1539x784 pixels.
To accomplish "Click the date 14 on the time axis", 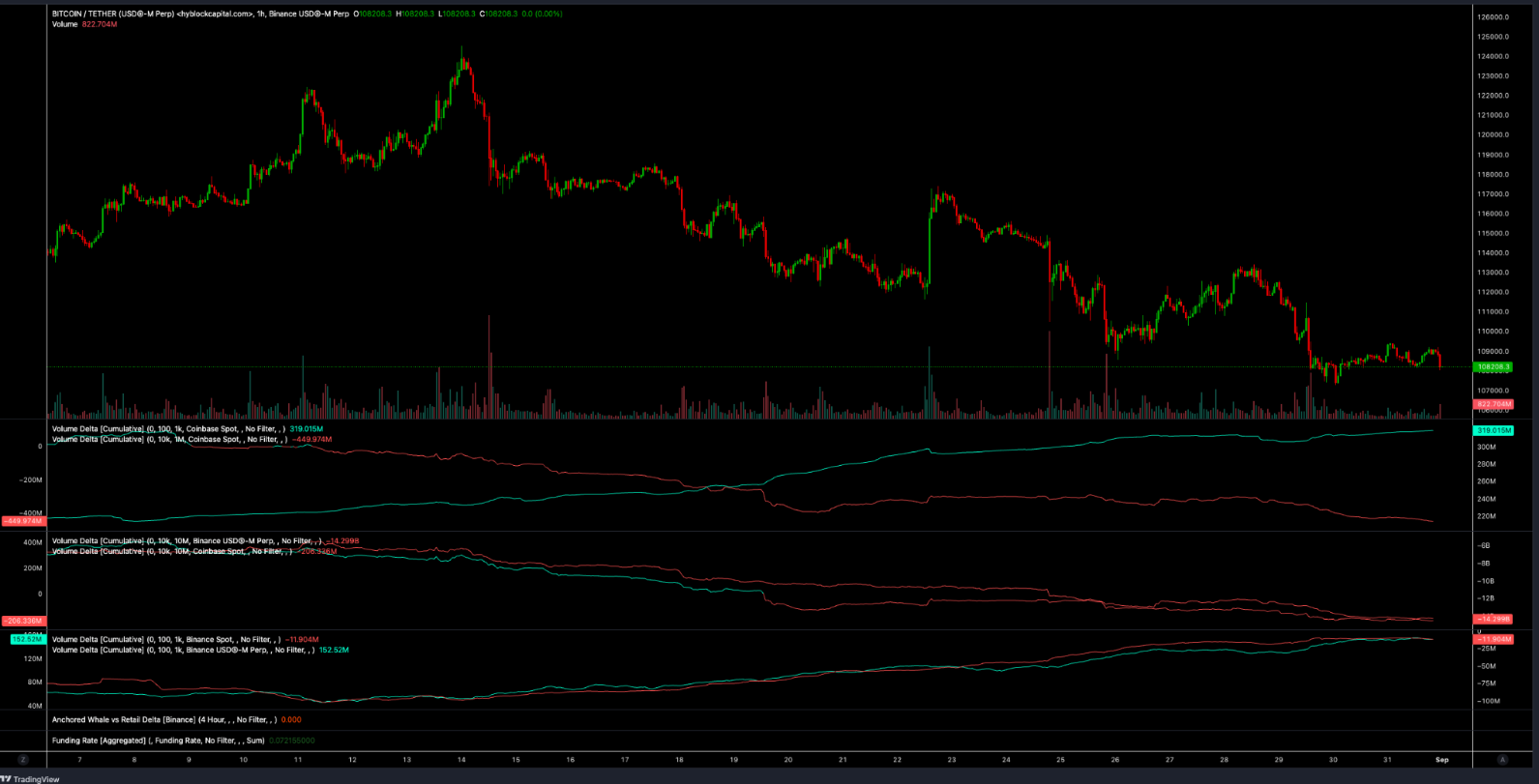I will click(461, 760).
